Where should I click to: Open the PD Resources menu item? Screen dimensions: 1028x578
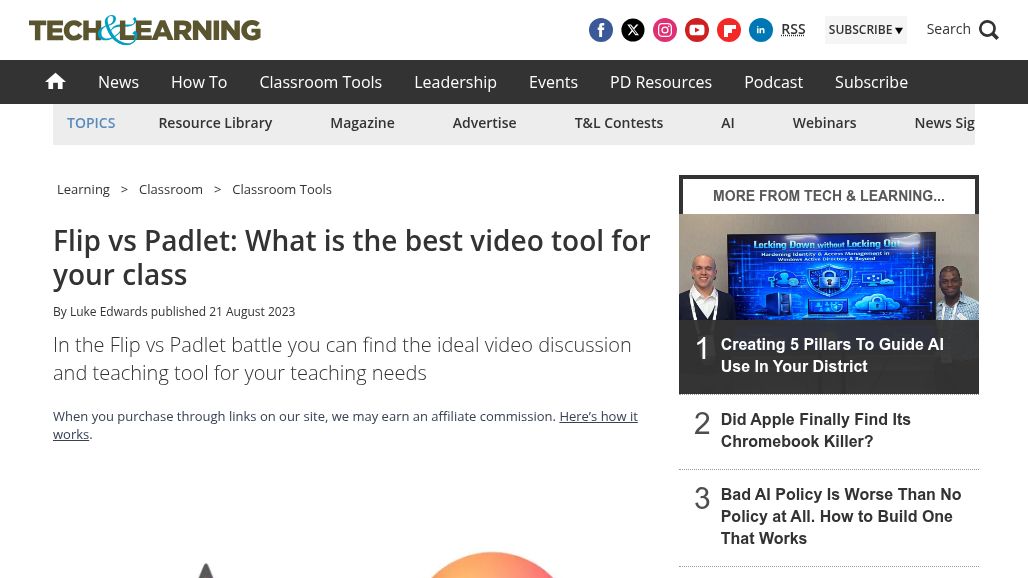click(x=661, y=82)
